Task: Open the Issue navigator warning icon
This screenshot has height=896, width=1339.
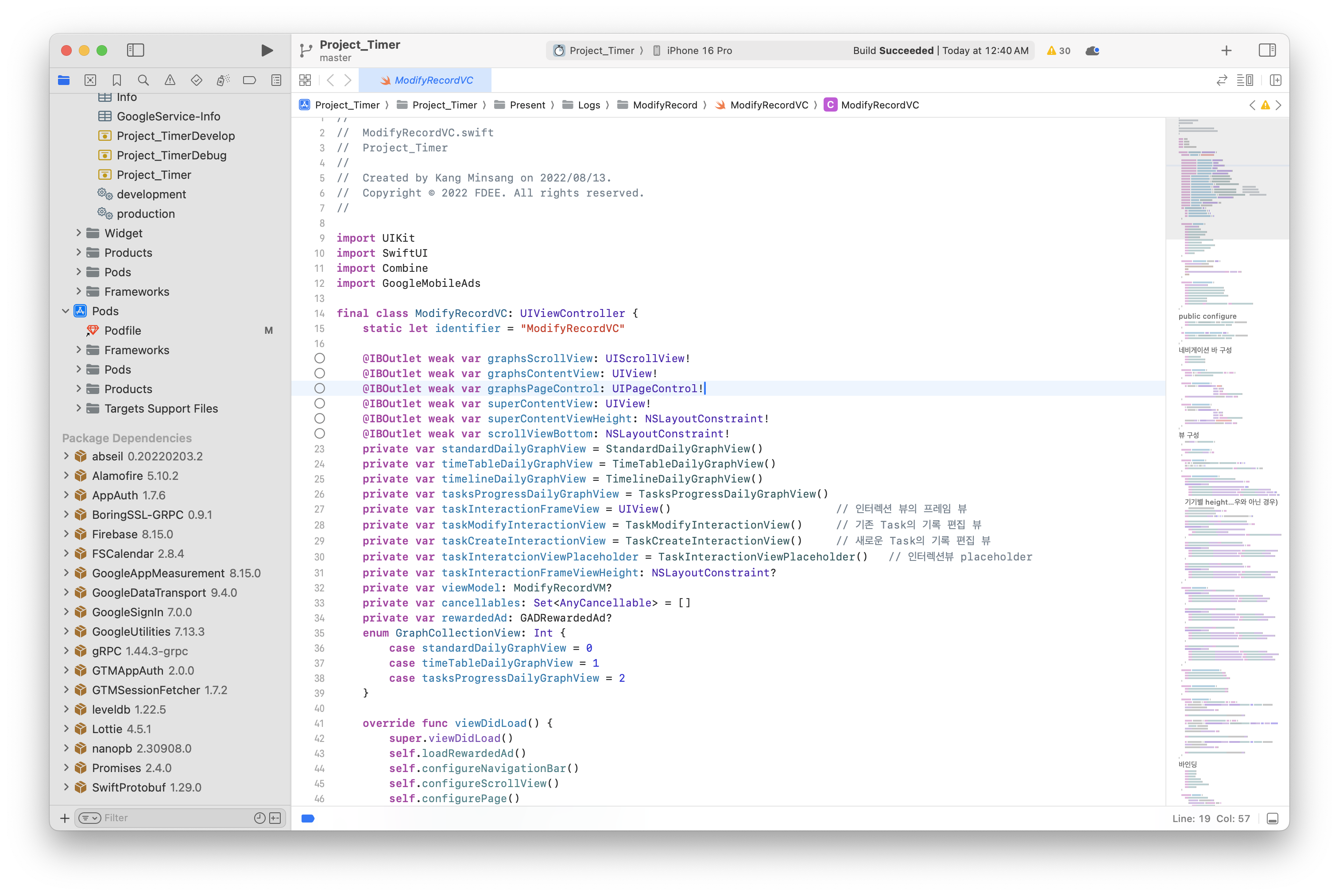Action: 170,81
